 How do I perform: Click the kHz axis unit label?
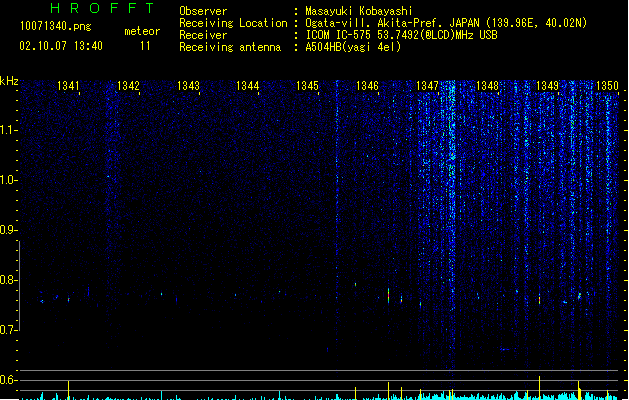[x=9, y=81]
